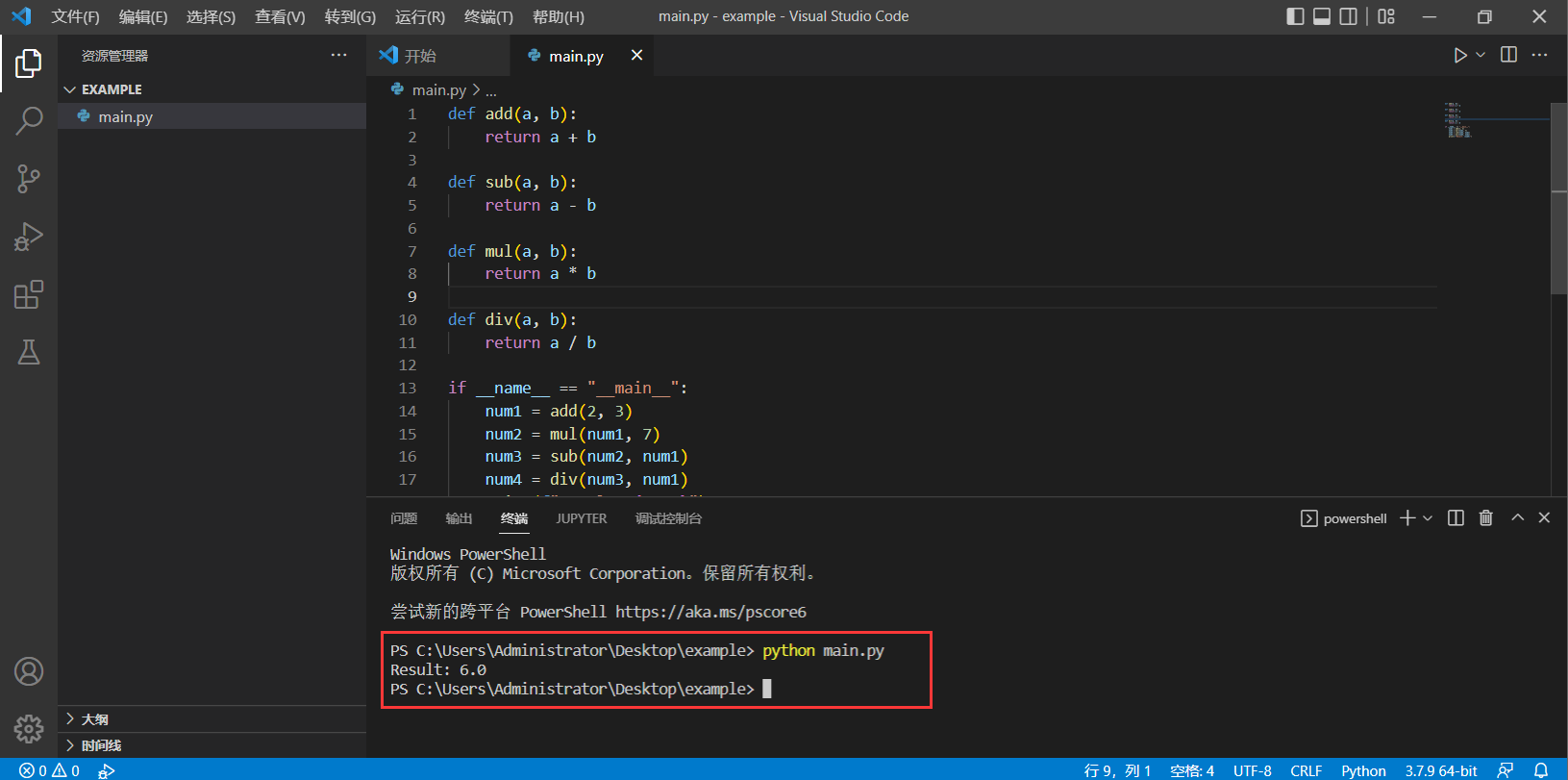
Task: Click the Run Python File play button
Action: pos(1459,56)
